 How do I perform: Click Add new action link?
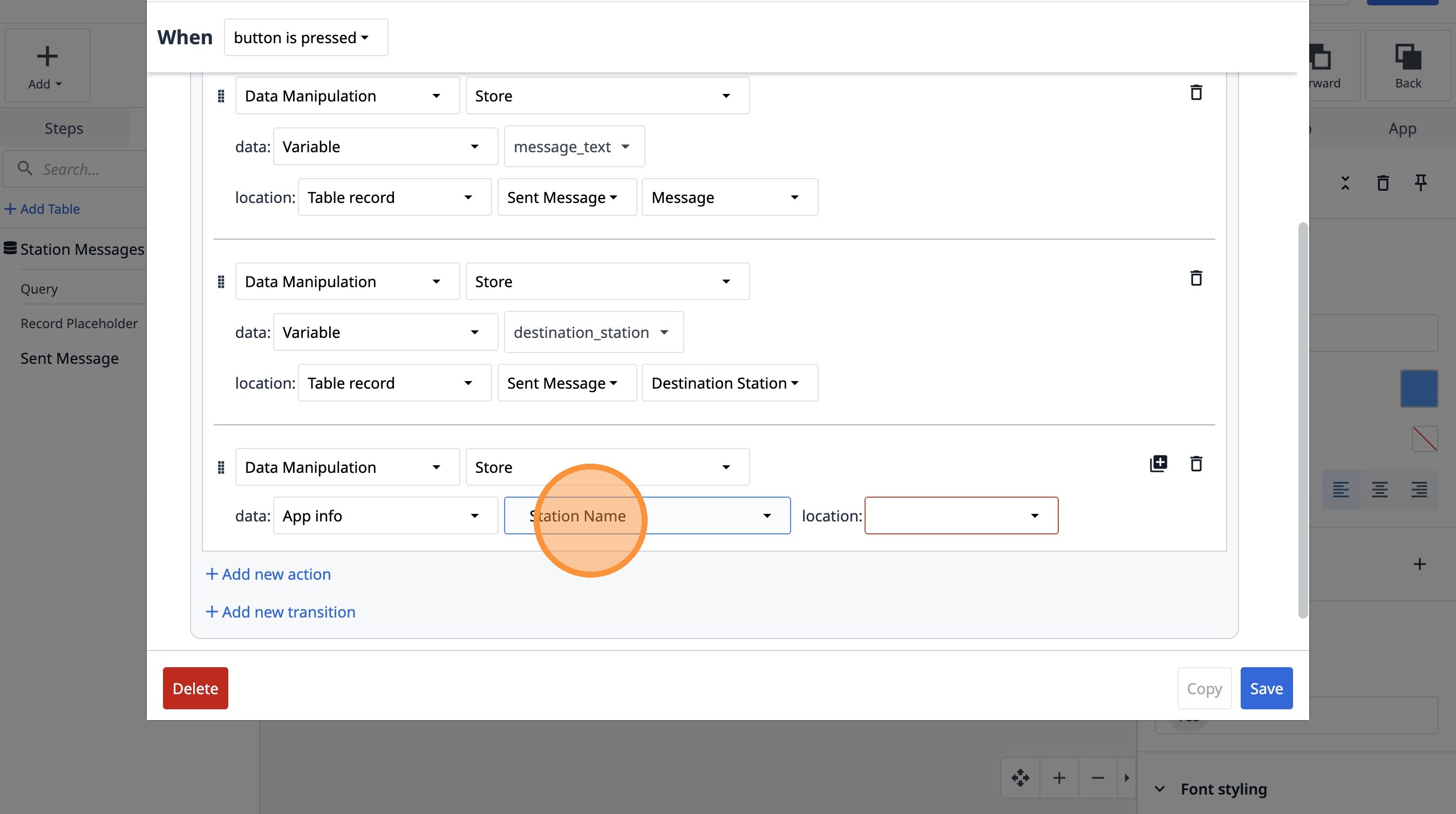click(x=268, y=574)
